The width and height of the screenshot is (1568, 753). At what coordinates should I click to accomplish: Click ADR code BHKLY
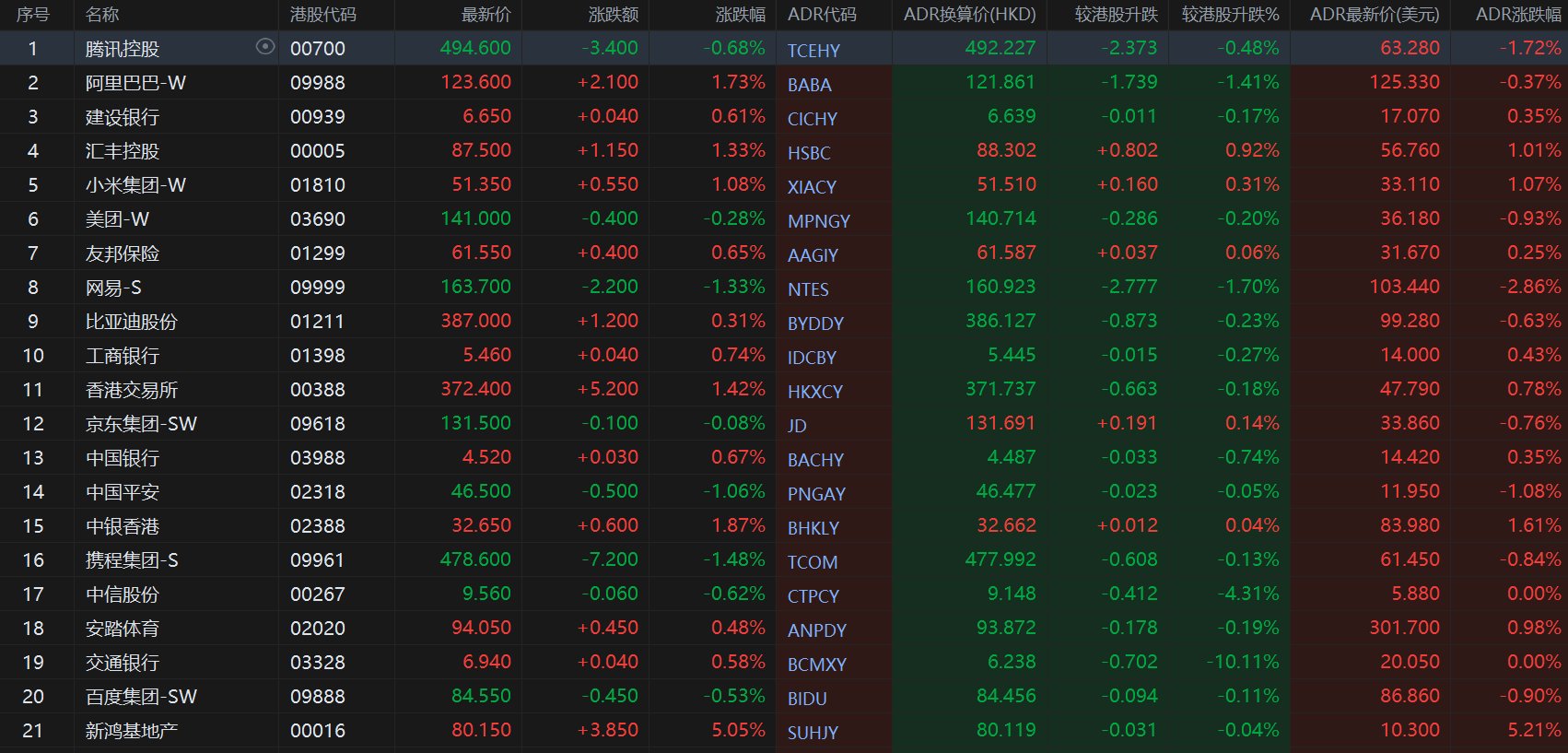[x=813, y=528]
